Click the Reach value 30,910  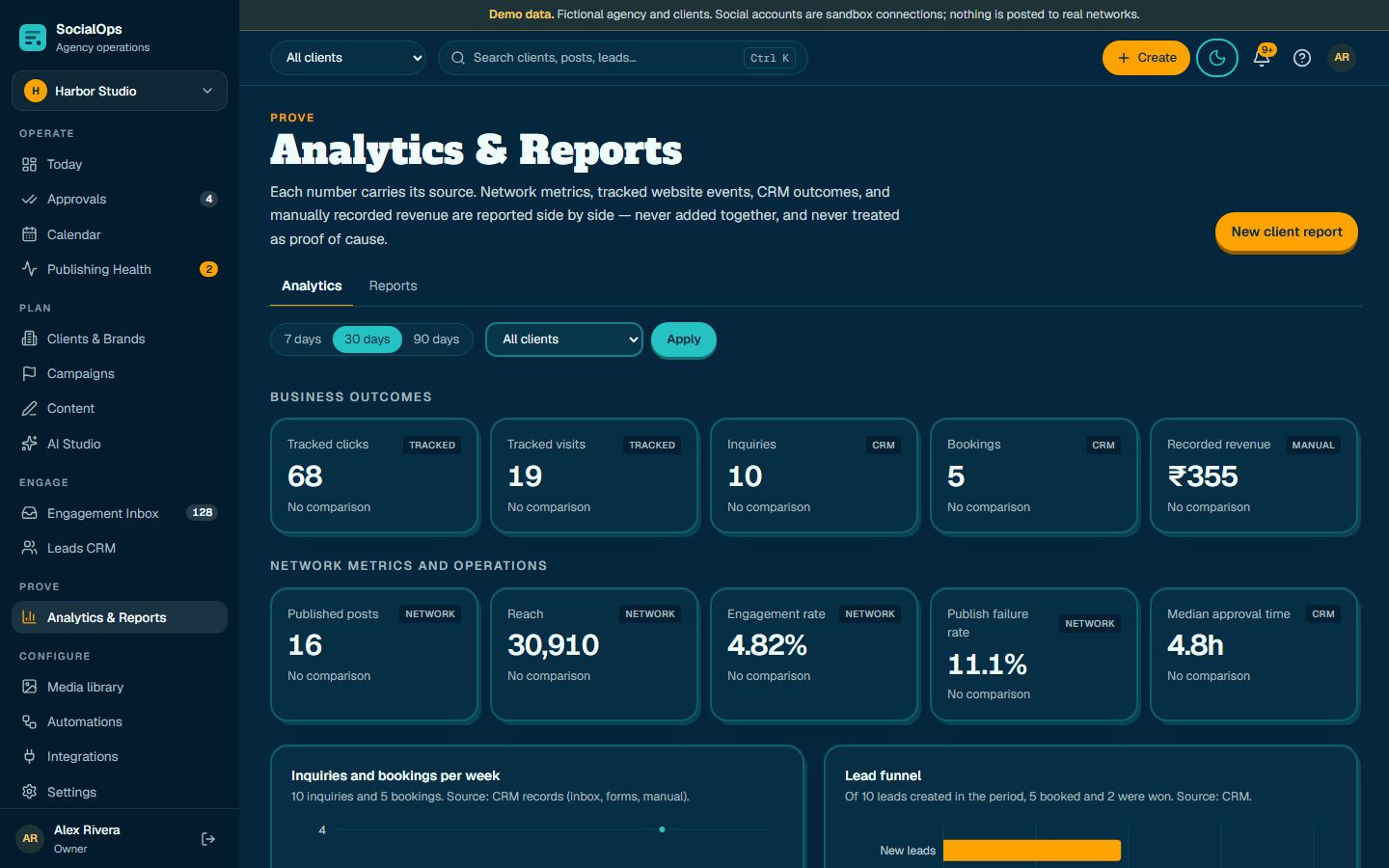click(x=554, y=645)
